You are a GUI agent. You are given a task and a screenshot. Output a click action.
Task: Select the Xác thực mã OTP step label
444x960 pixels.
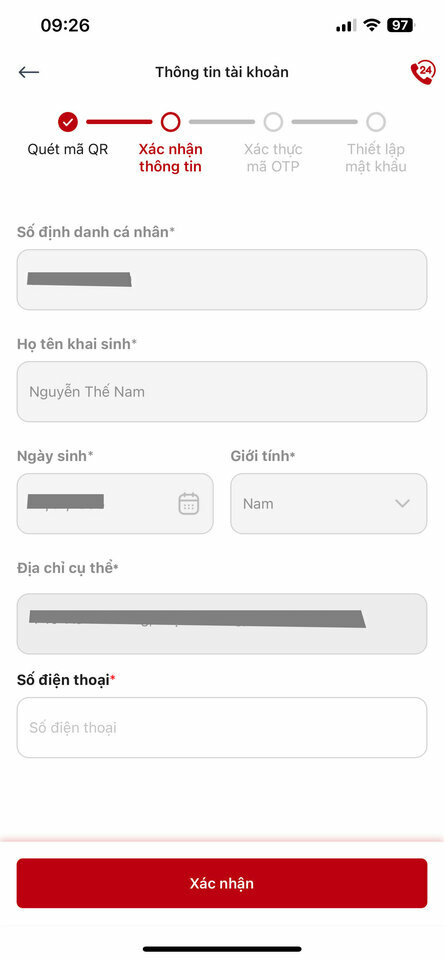coord(273,157)
